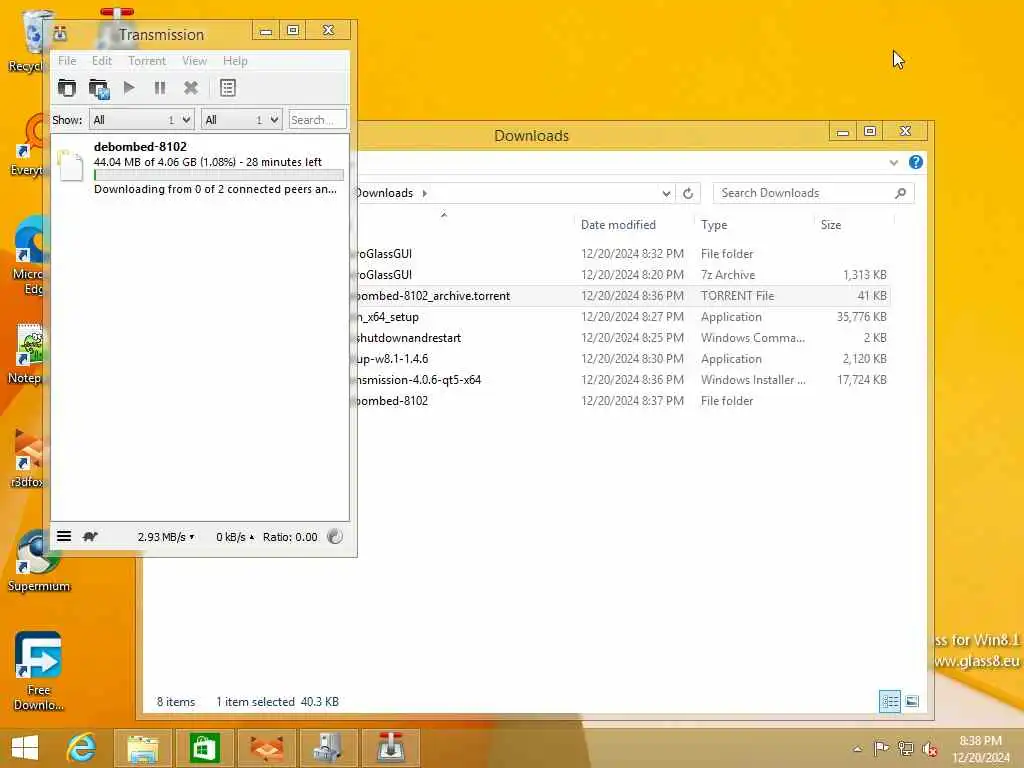This screenshot has height=768, width=1024.
Task: Sort by Type column header
Action: point(714,225)
